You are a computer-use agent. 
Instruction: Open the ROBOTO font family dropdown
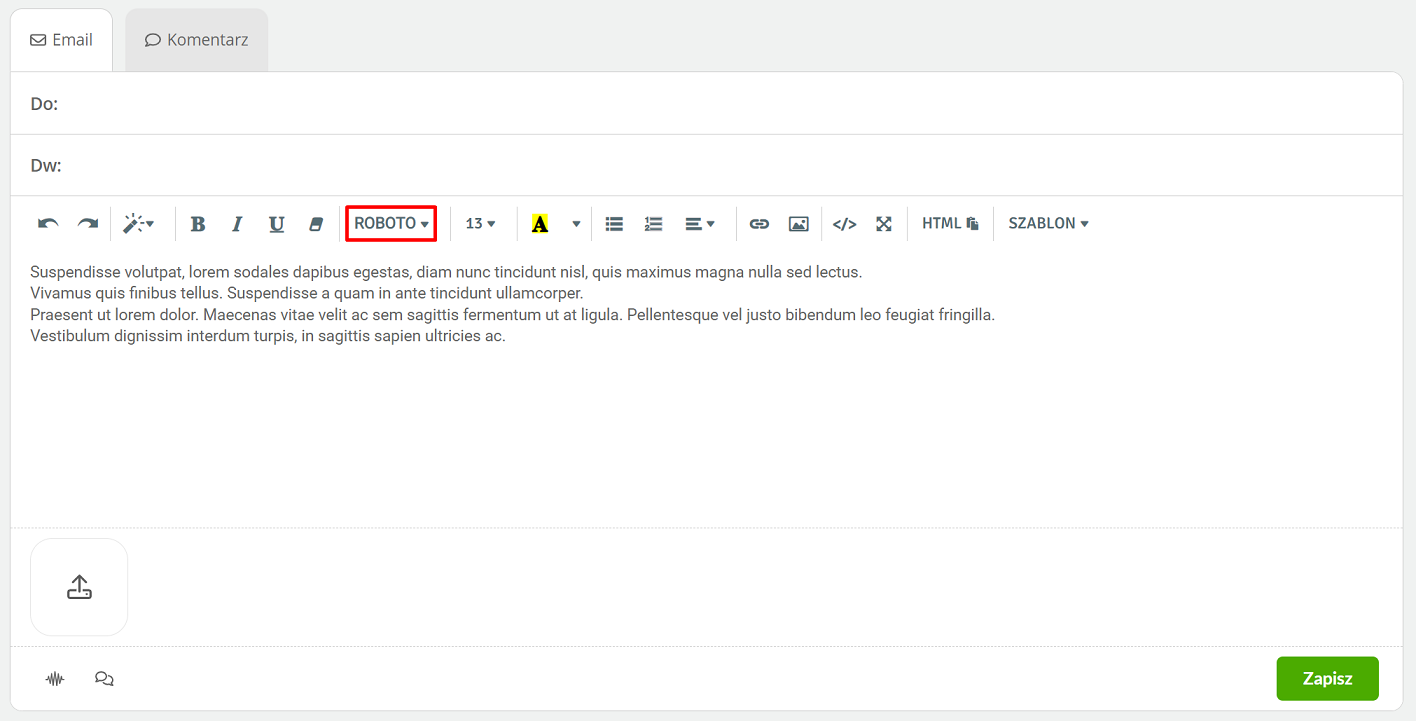pyautogui.click(x=391, y=223)
